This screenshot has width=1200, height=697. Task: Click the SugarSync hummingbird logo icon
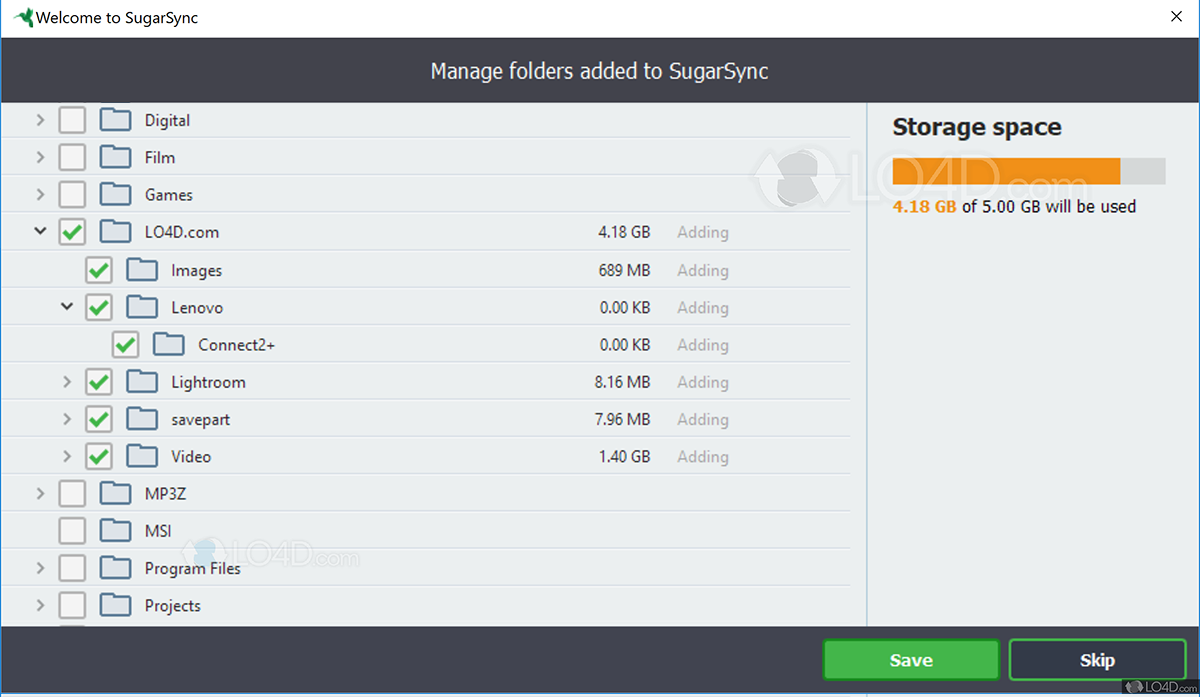pyautogui.click(x=20, y=18)
